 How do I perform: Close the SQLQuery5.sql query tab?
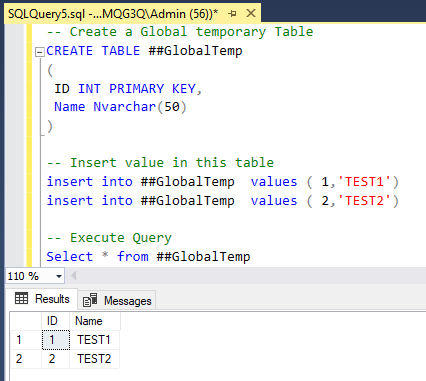click(x=251, y=13)
